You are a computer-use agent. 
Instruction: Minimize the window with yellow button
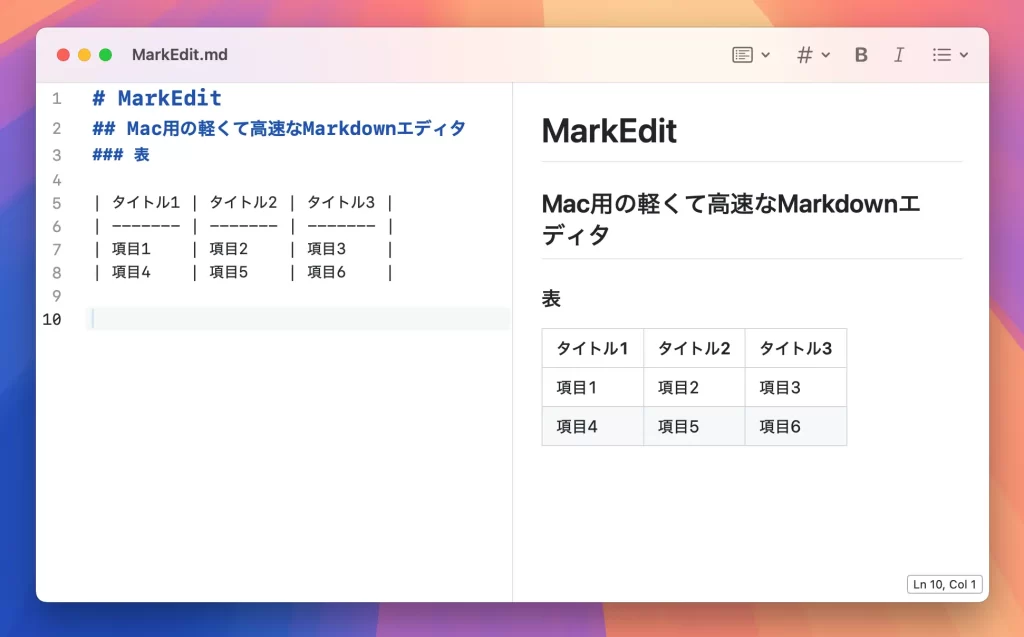84,55
